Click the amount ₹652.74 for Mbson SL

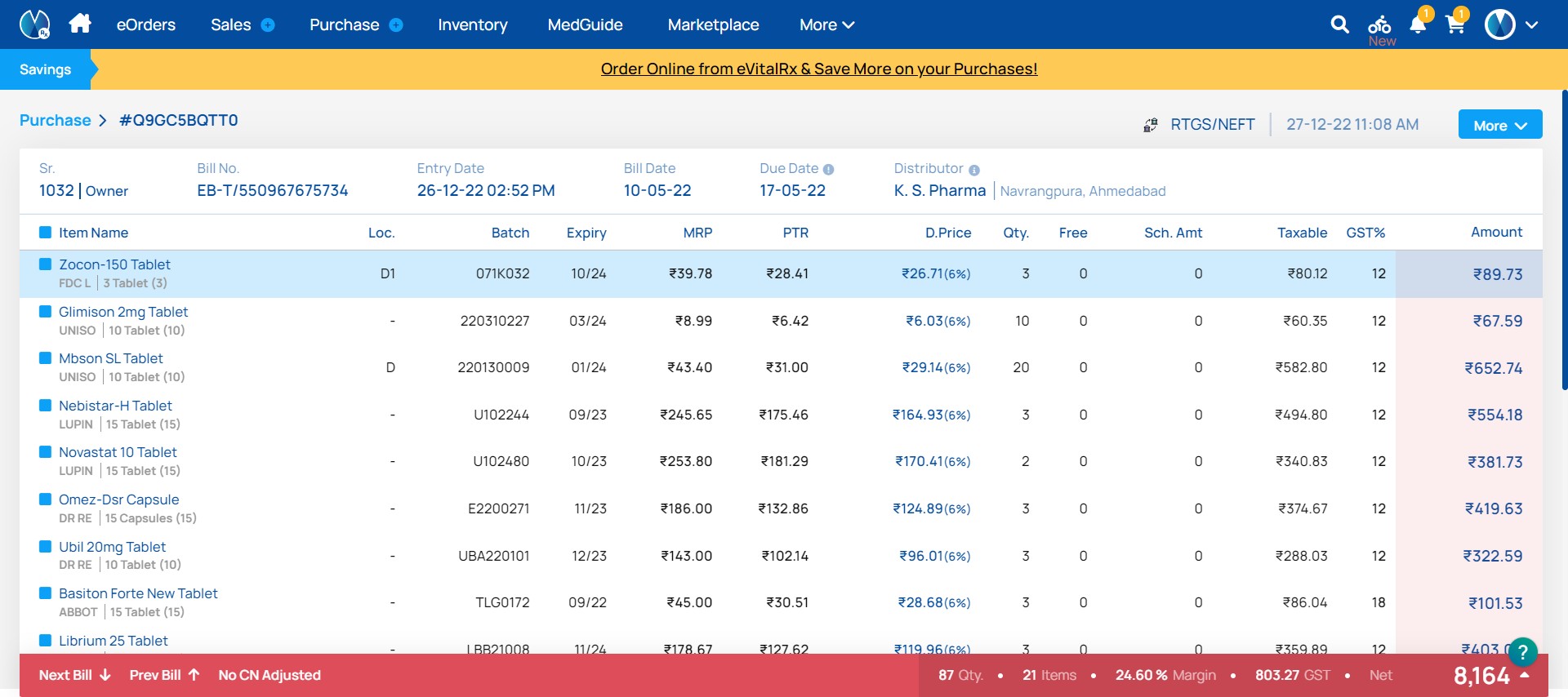pos(1493,368)
